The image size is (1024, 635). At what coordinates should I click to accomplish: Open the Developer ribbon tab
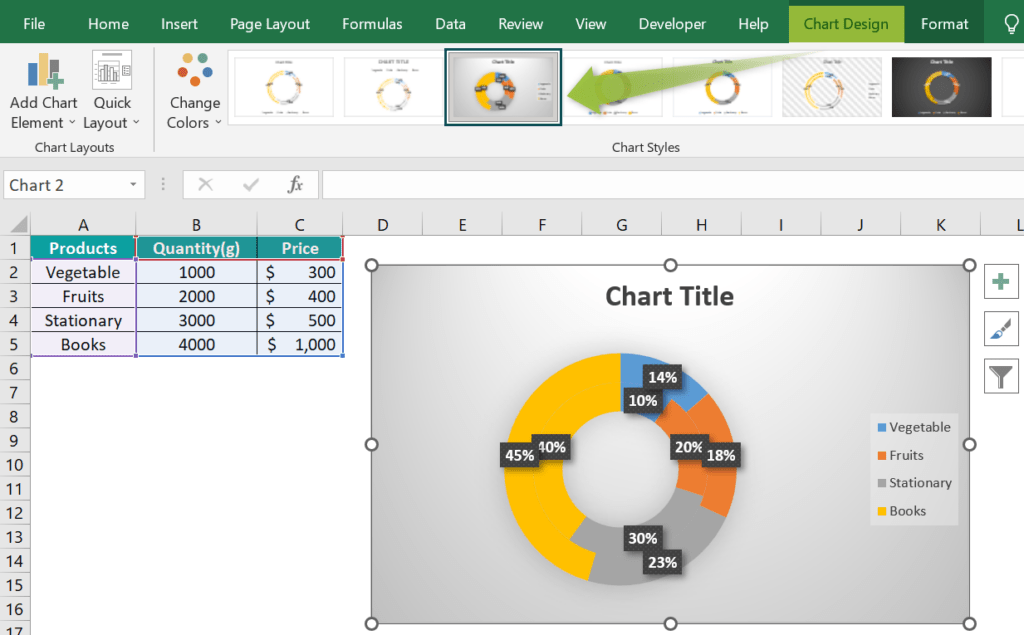point(671,23)
